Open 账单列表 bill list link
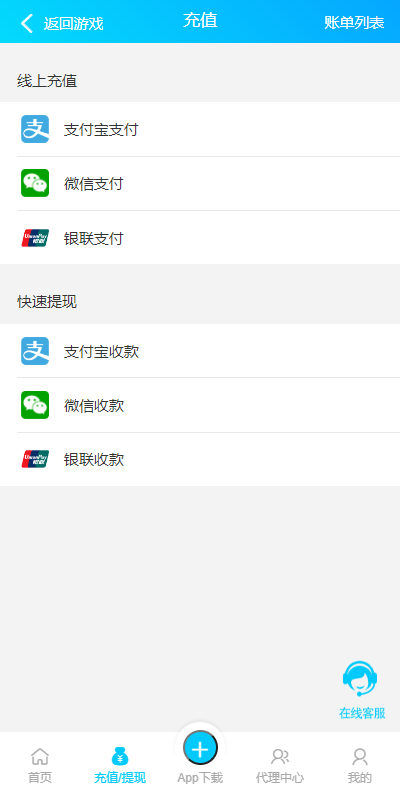400x799 pixels. tap(354, 23)
